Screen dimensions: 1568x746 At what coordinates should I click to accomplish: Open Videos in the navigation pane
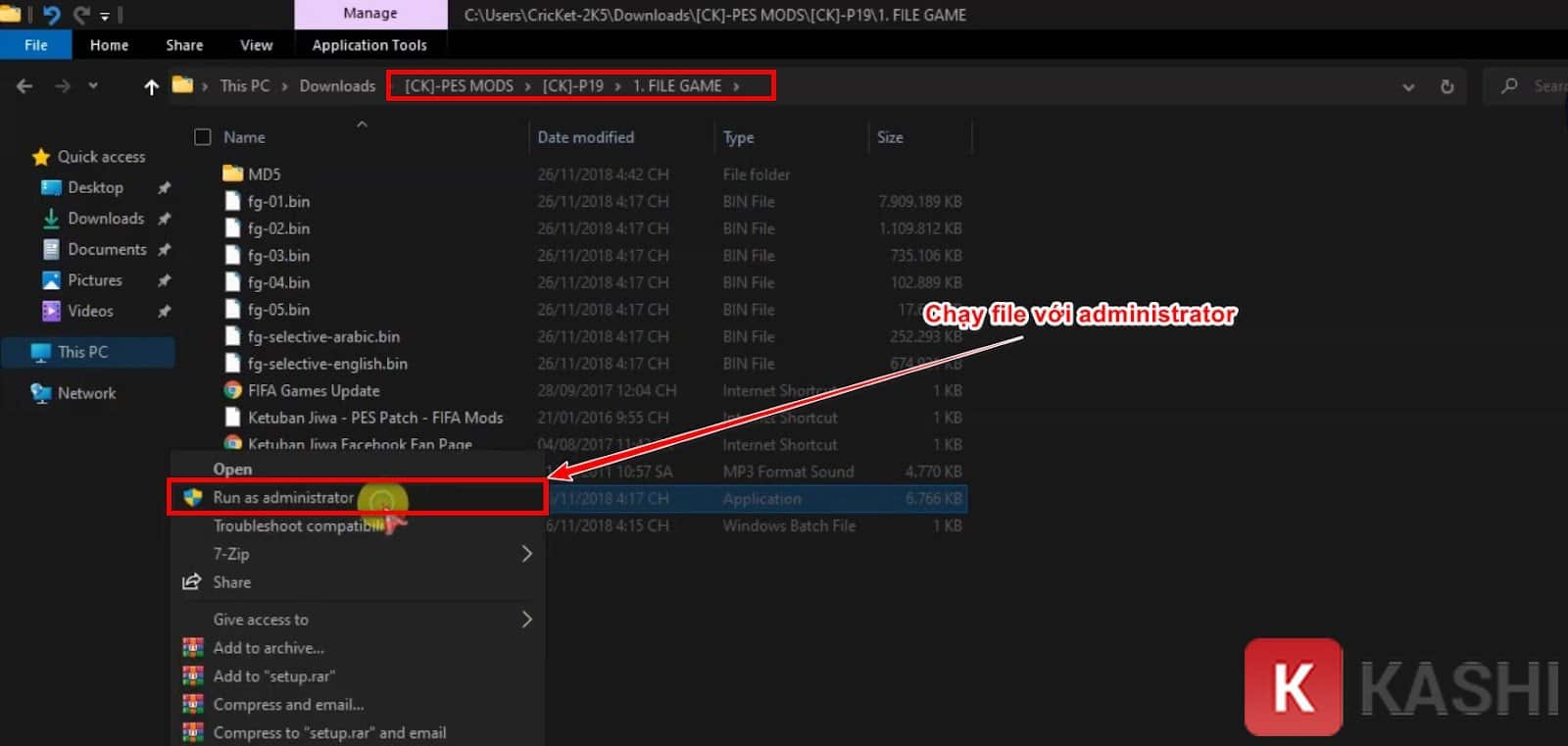[x=90, y=311]
